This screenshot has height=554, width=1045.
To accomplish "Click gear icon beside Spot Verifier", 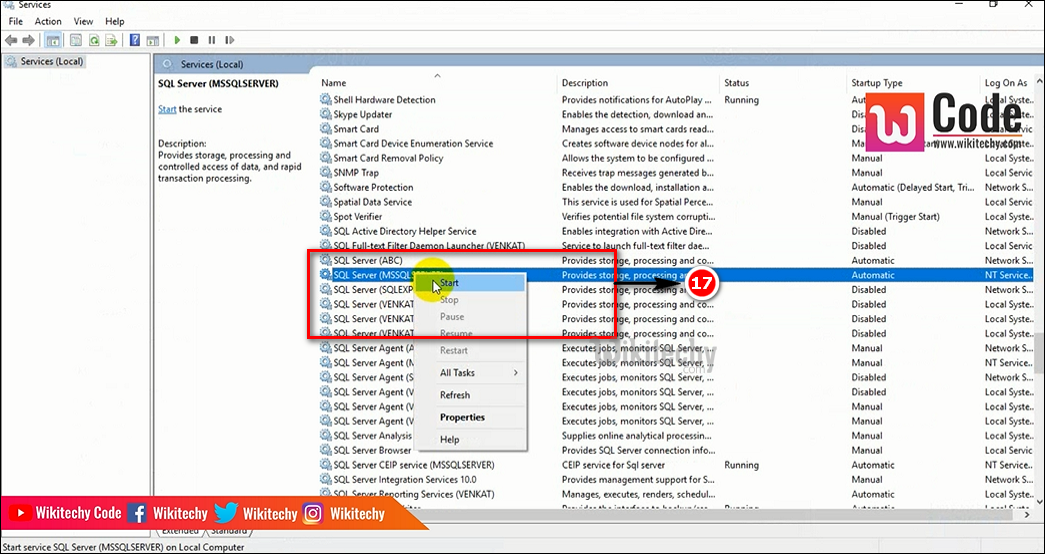I will [x=325, y=217].
